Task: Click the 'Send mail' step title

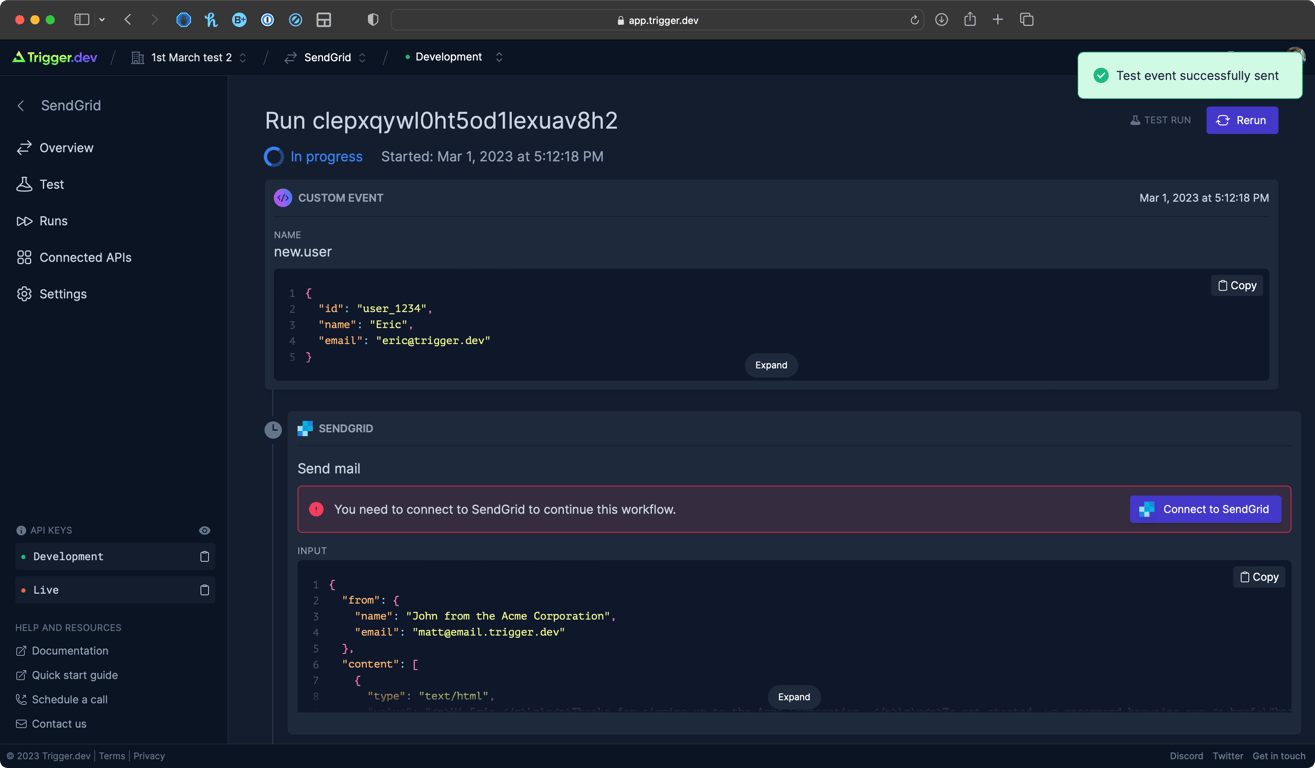Action: (329, 469)
